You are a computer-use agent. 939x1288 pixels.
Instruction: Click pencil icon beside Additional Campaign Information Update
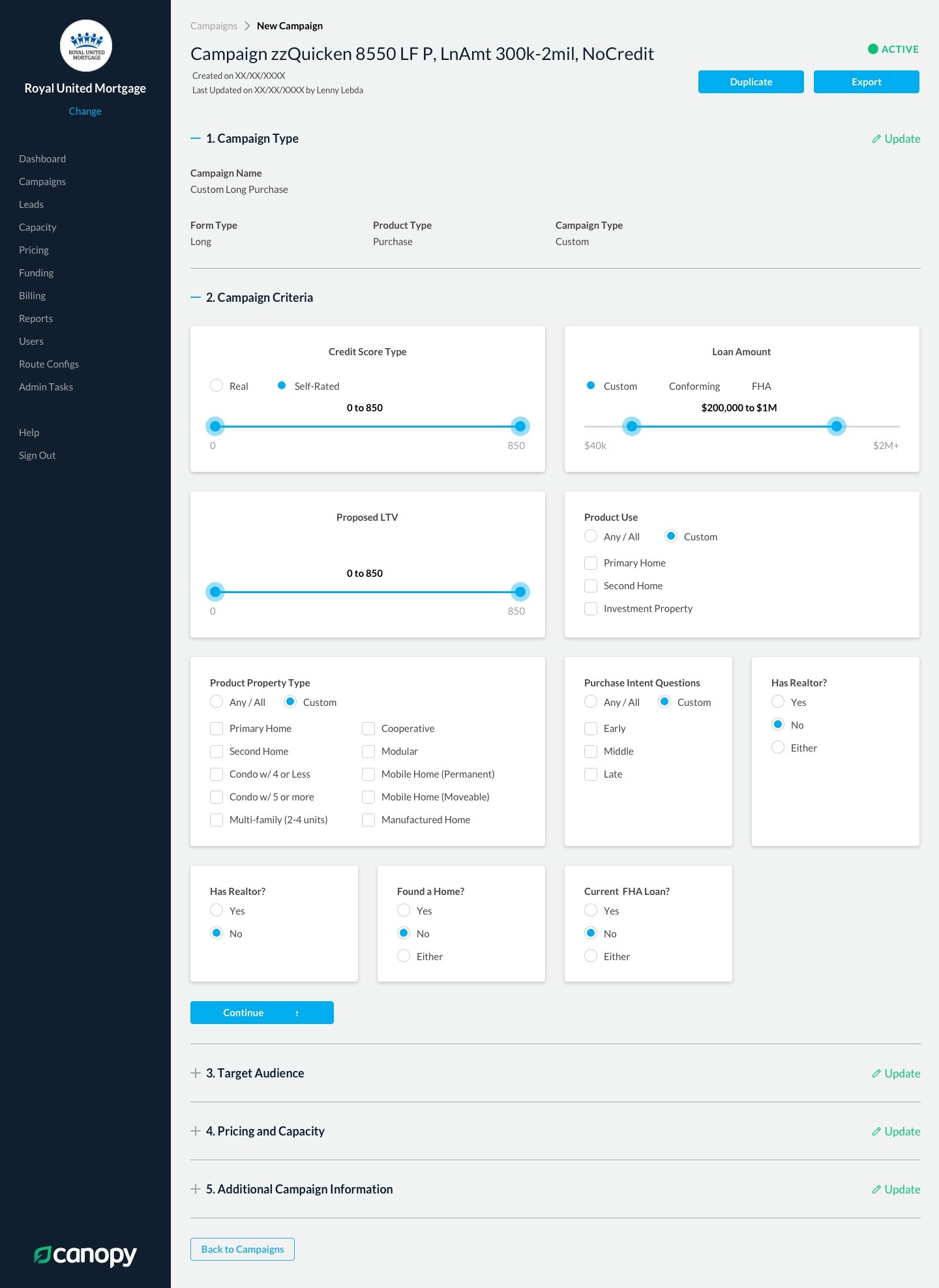pos(876,1190)
